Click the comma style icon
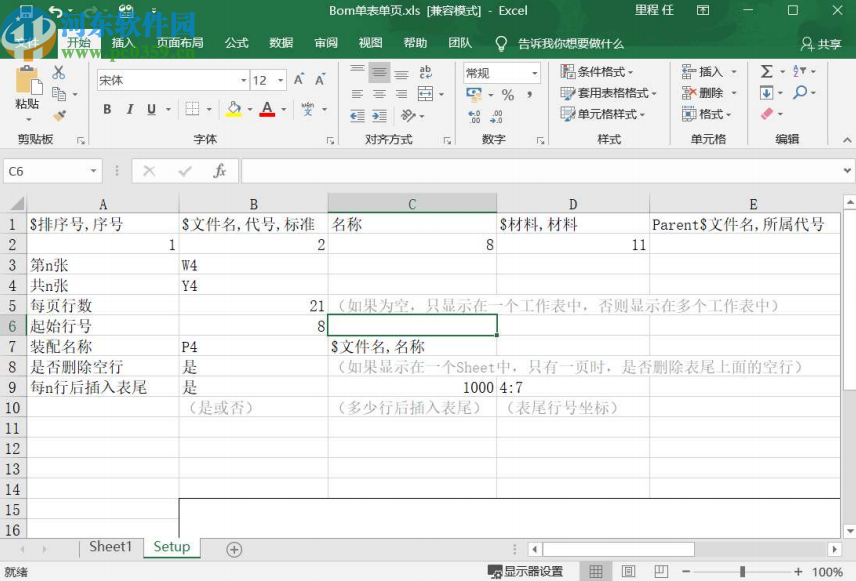 click(x=530, y=94)
